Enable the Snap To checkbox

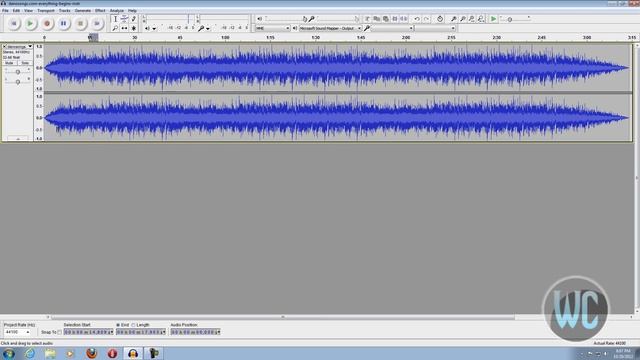(x=60, y=332)
